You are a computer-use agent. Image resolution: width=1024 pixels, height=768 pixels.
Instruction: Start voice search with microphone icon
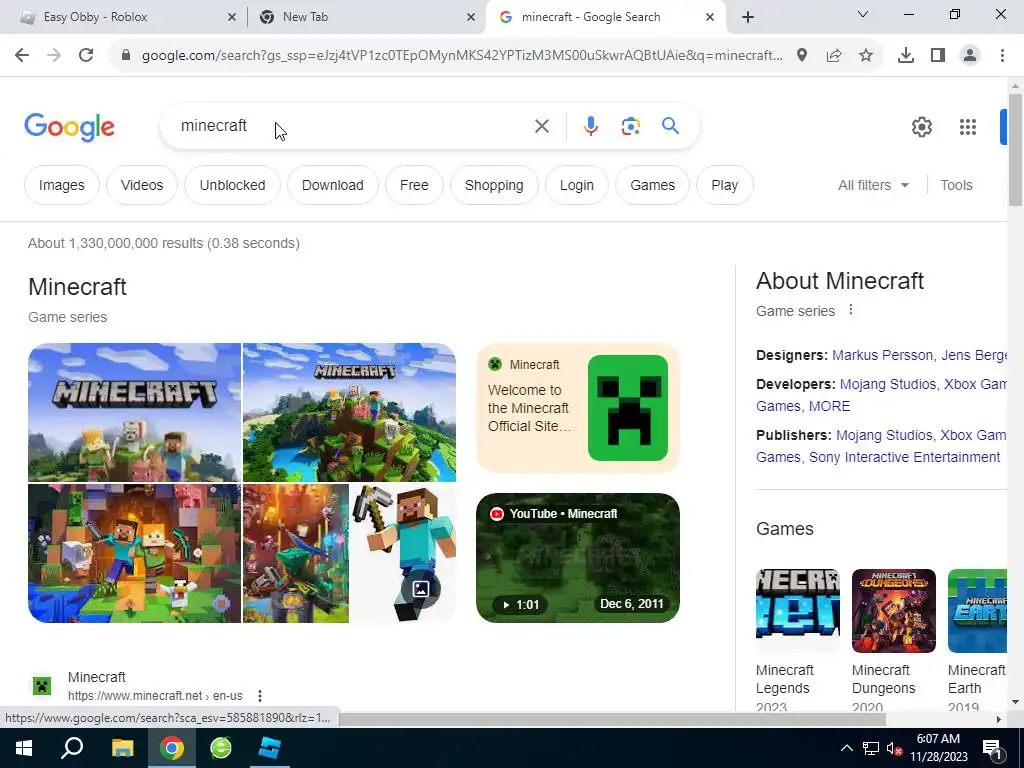pos(590,126)
